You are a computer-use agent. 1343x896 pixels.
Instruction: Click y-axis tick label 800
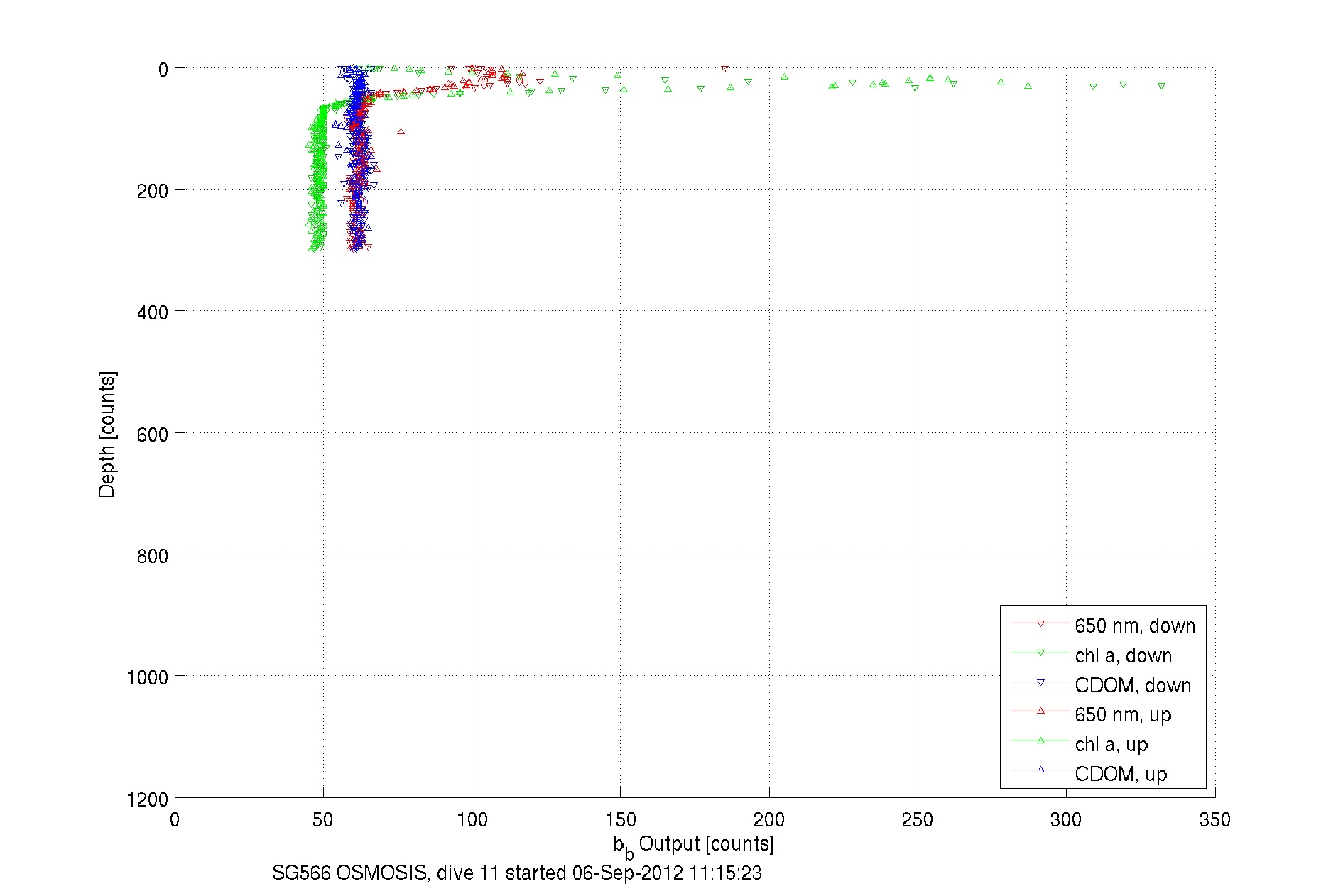[153, 555]
